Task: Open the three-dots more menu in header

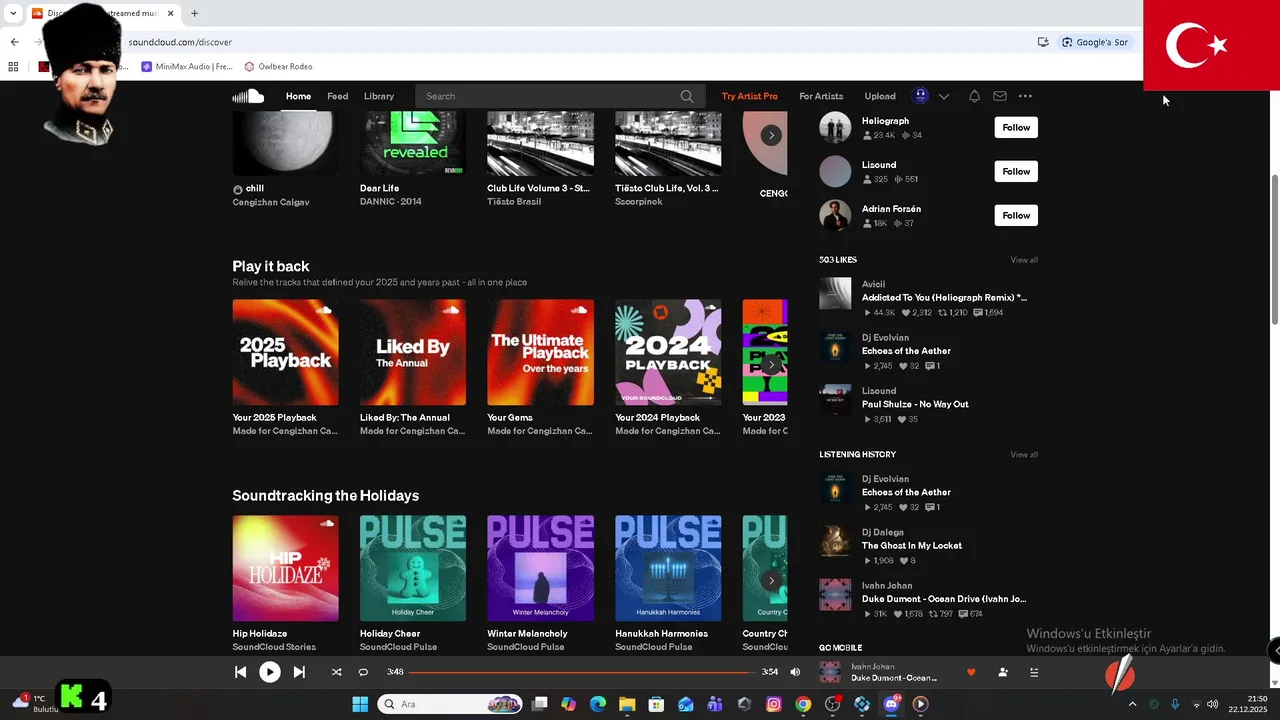Action: click(1025, 96)
